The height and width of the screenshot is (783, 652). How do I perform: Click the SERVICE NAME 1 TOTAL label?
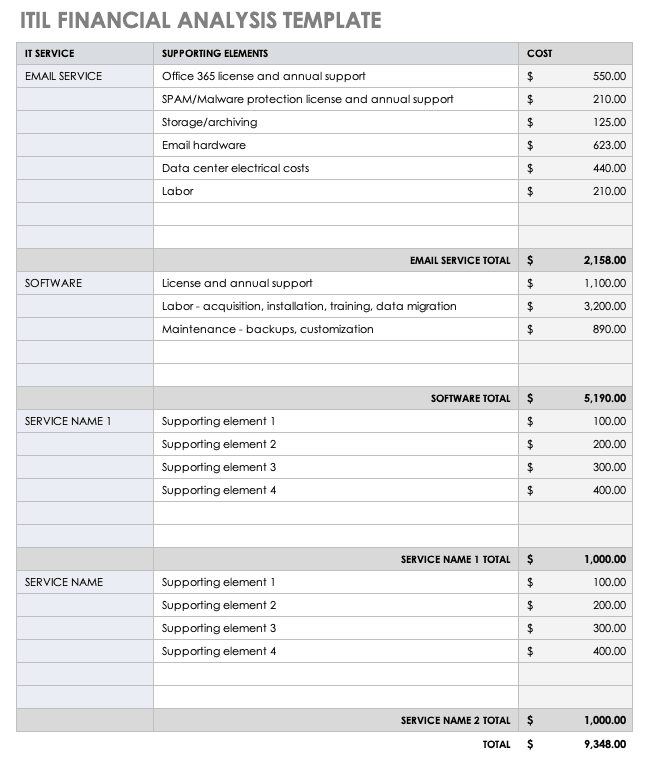pos(455,560)
